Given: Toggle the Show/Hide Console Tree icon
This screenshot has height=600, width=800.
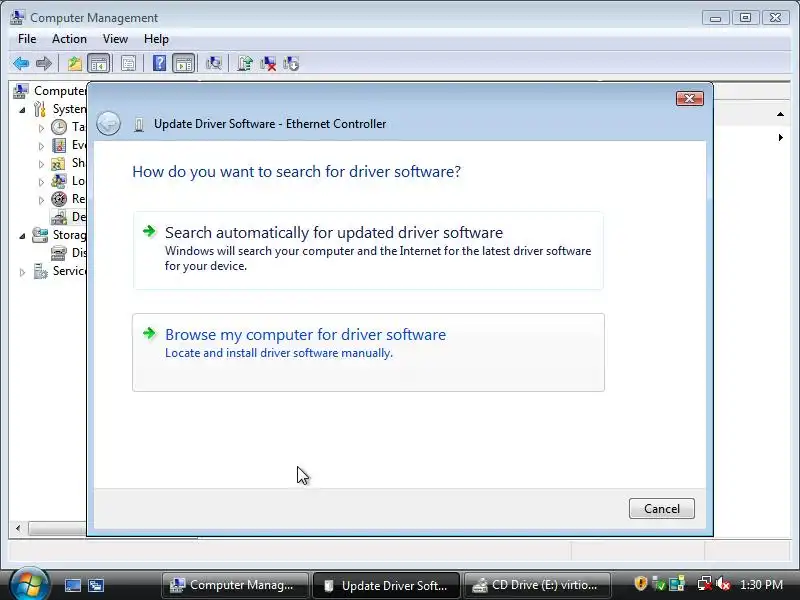Looking at the screenshot, I should [98, 64].
